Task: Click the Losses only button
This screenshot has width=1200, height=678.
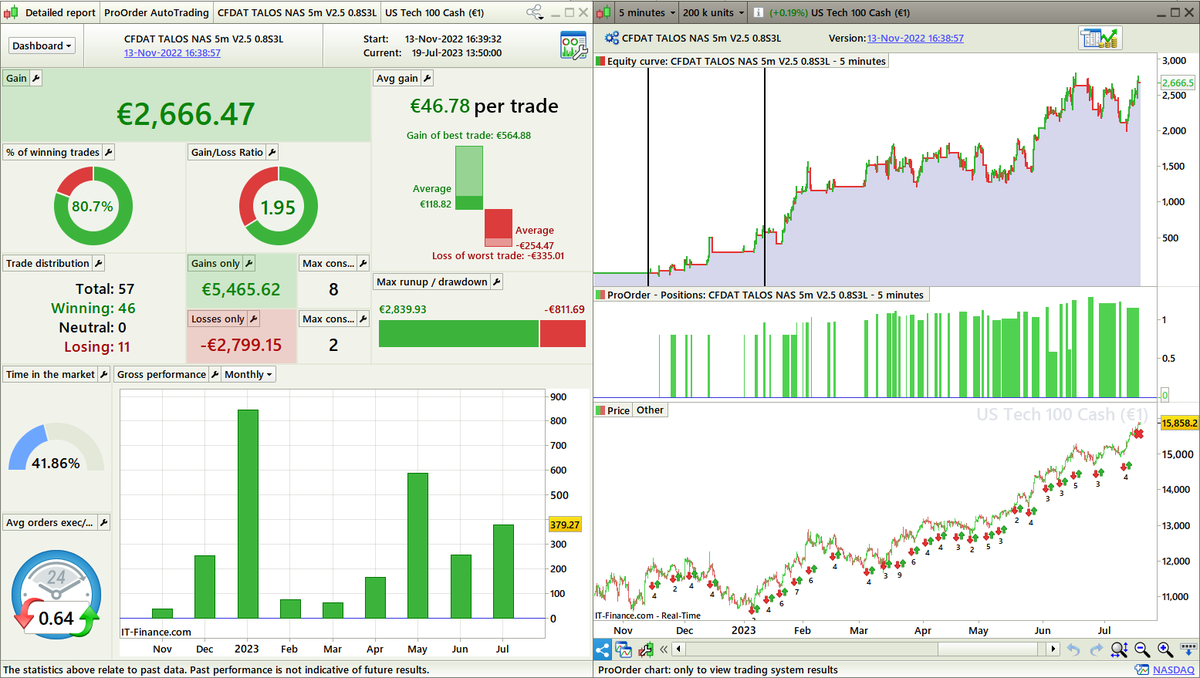Action: [x=217, y=319]
